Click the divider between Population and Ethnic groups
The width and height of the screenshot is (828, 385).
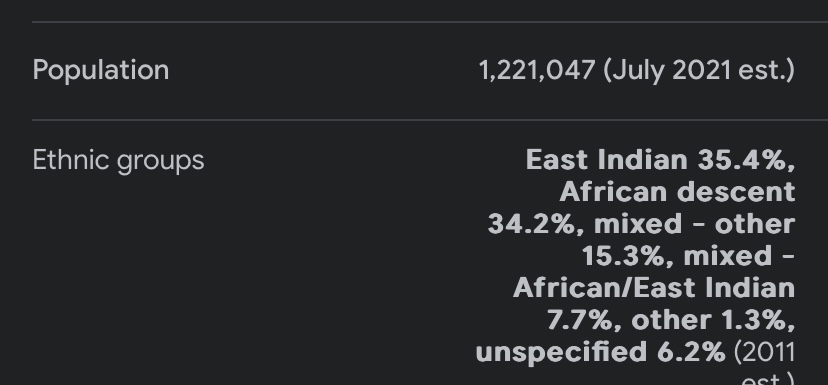point(430,120)
